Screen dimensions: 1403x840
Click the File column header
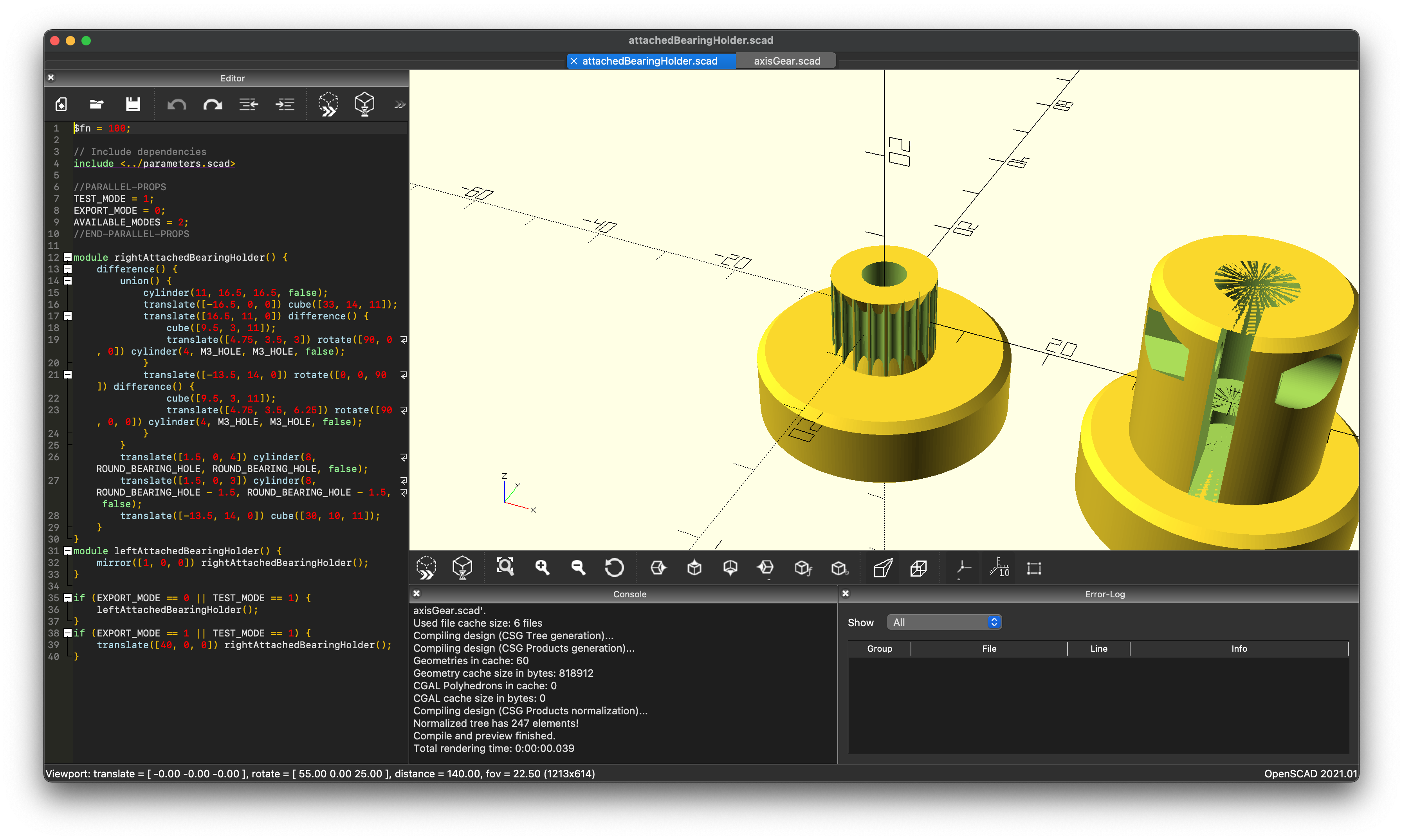(x=989, y=649)
